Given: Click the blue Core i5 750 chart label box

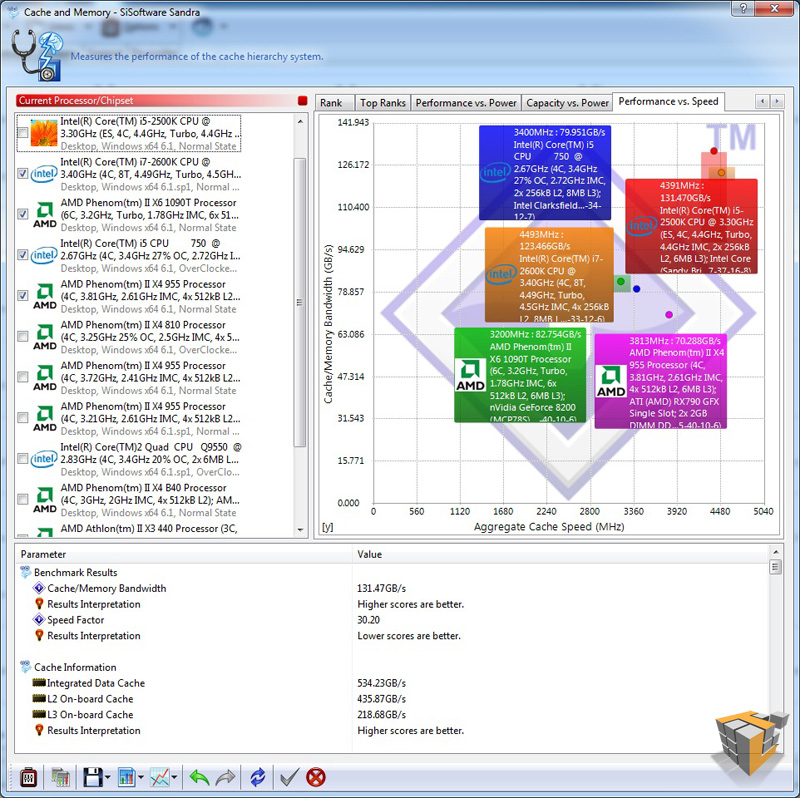Looking at the screenshot, I should [x=545, y=173].
